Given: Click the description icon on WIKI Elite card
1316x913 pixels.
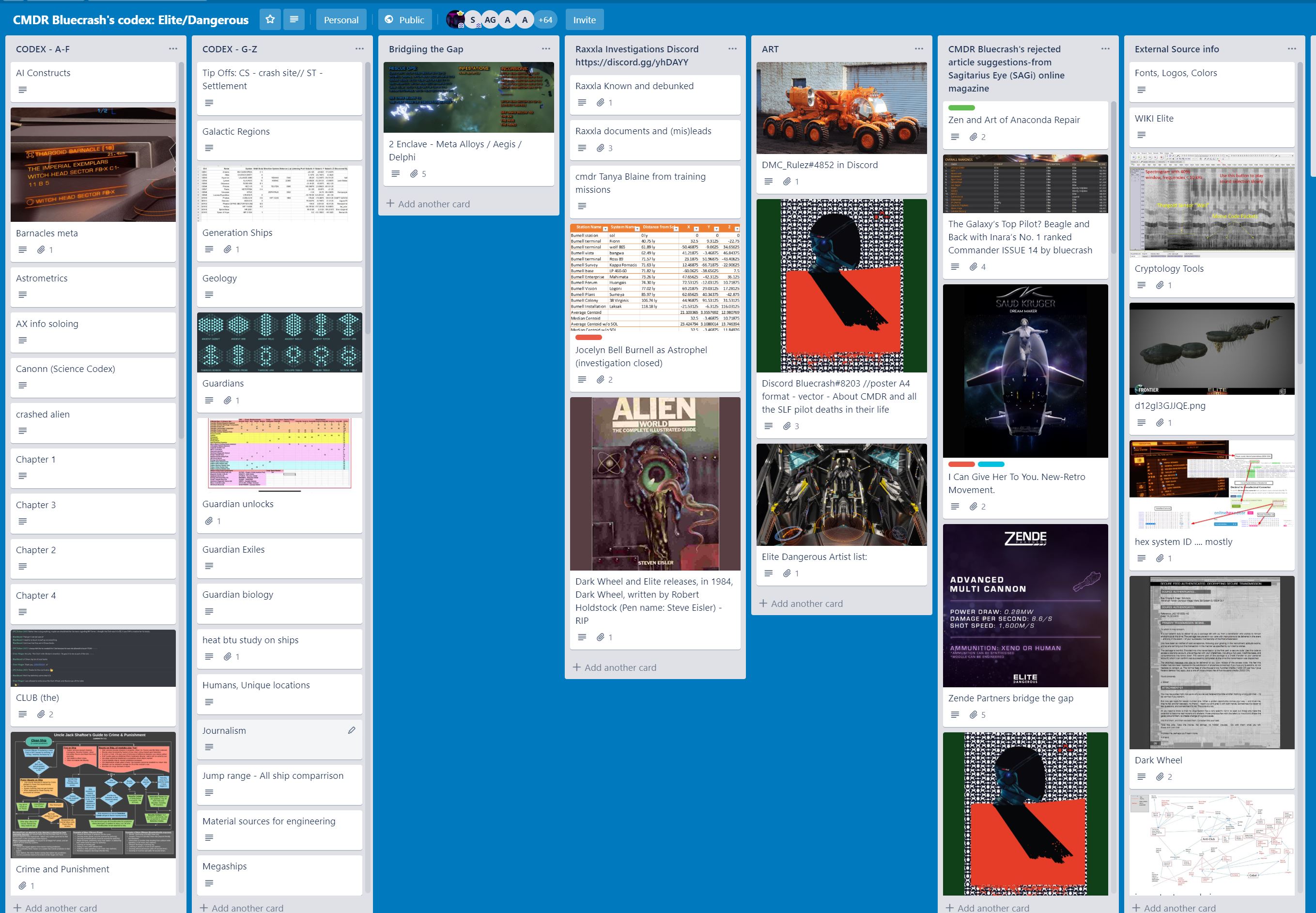Looking at the screenshot, I should [x=1141, y=135].
